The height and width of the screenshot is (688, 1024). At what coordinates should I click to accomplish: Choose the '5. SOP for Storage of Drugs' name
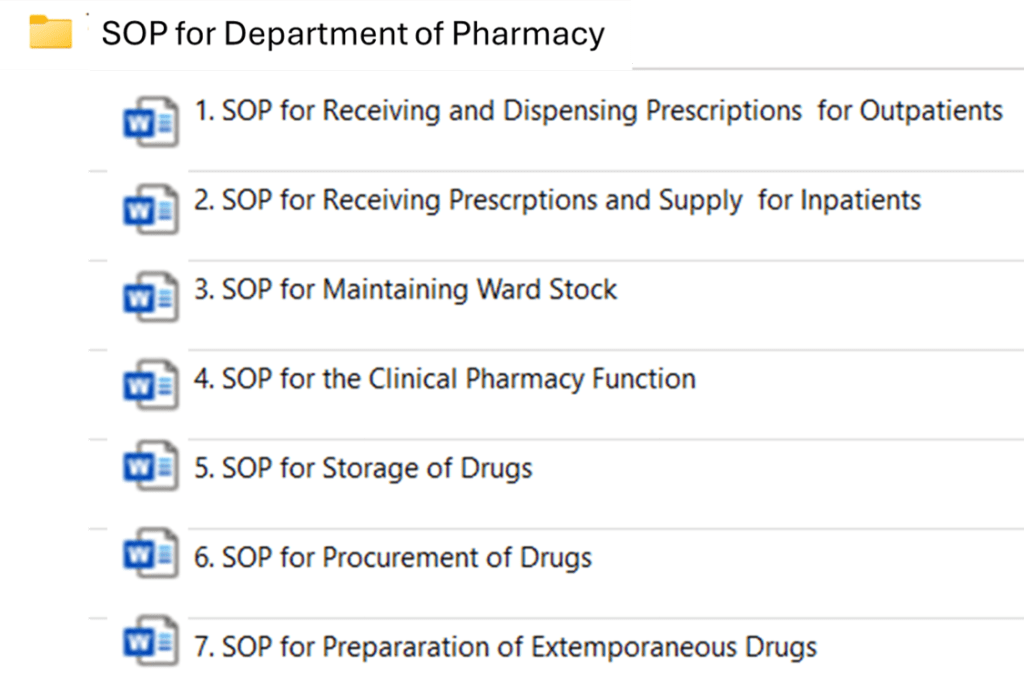click(363, 468)
